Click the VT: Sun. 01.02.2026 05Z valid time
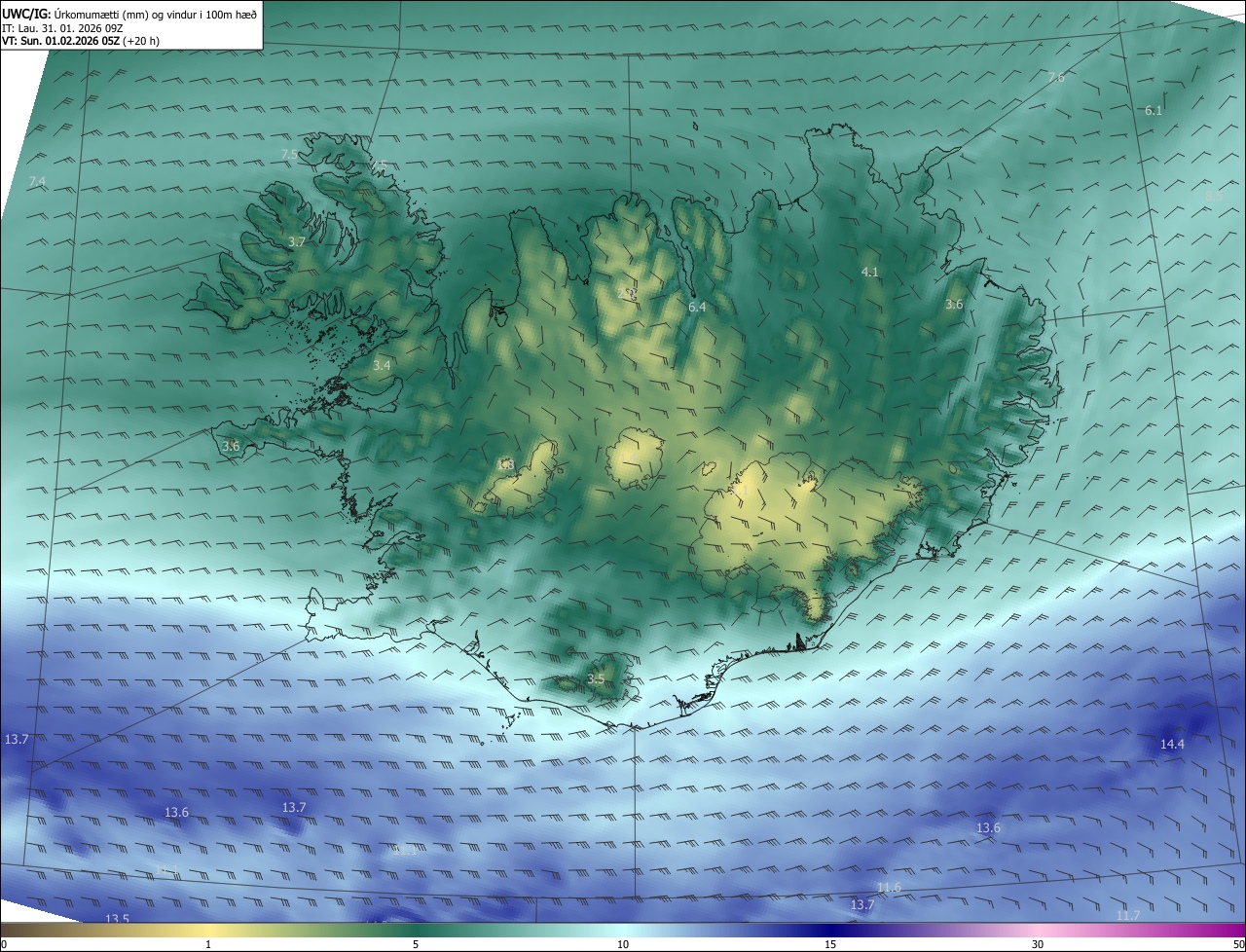The height and width of the screenshot is (952, 1246). [81, 41]
